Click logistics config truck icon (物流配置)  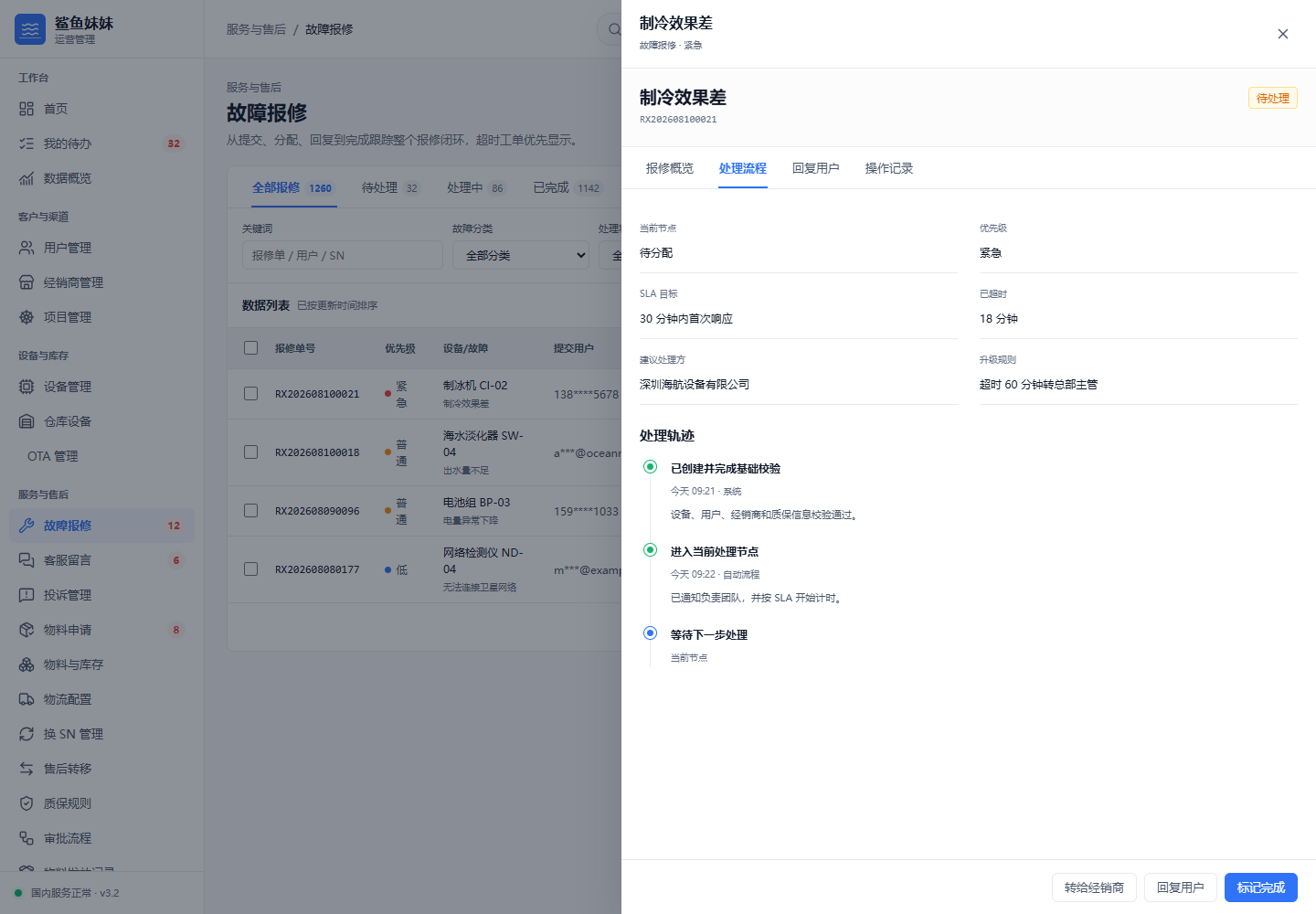27,699
